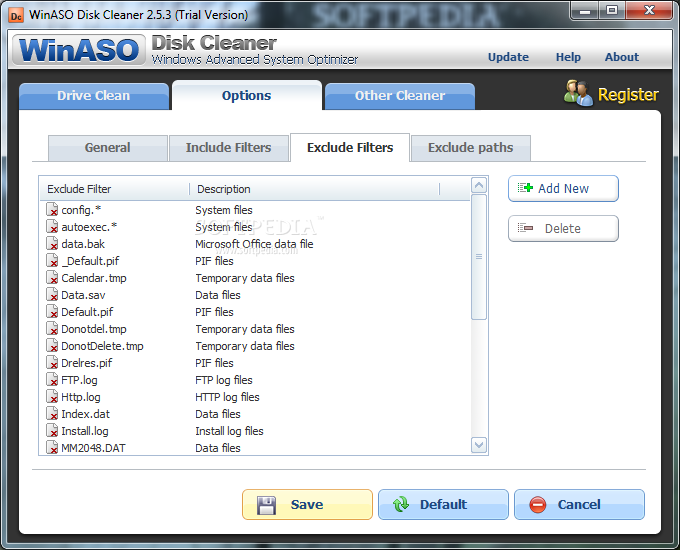Click the Data.sav file icon

click(x=52, y=295)
